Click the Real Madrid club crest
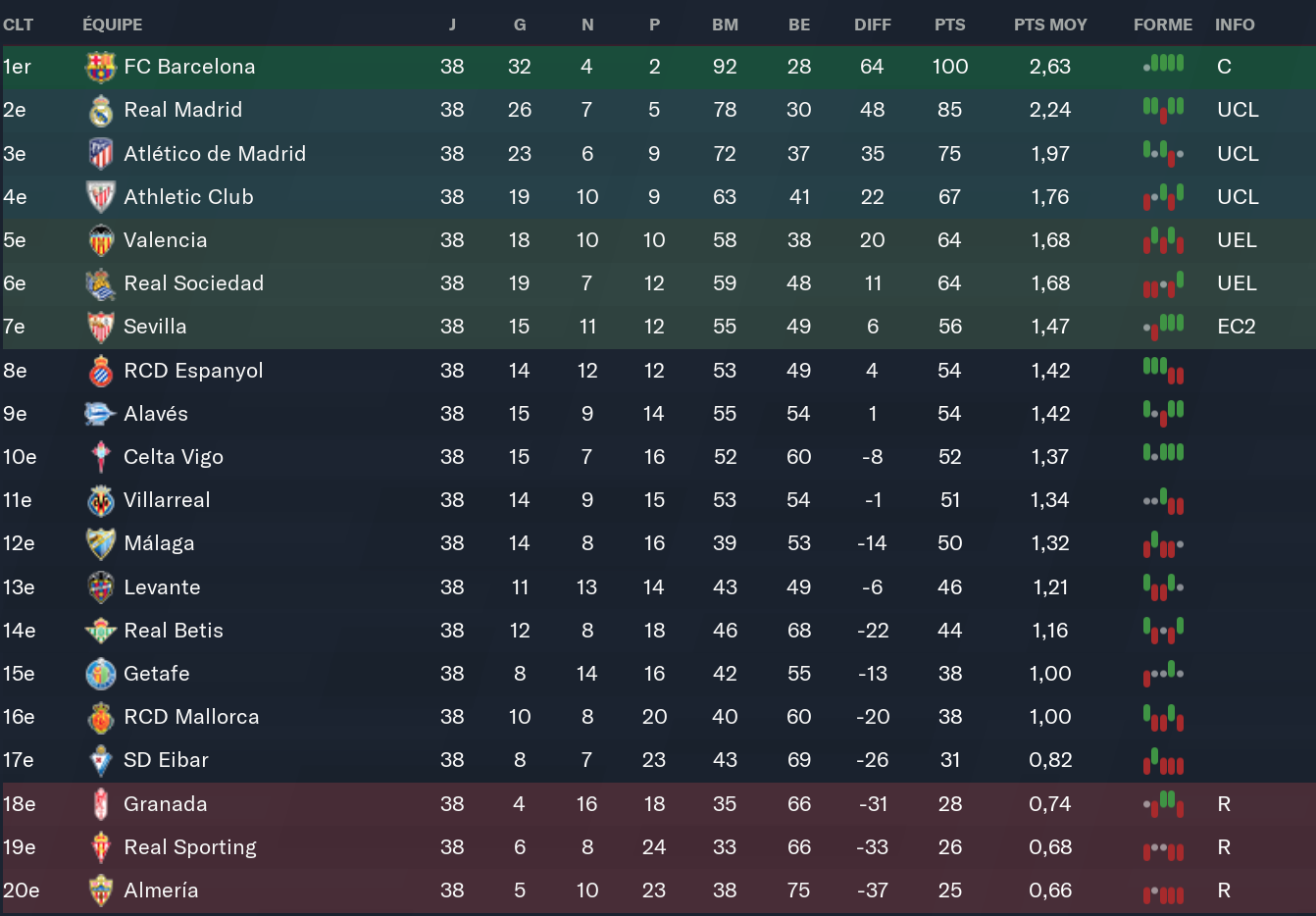This screenshot has height=916, width=1316. tap(100, 110)
